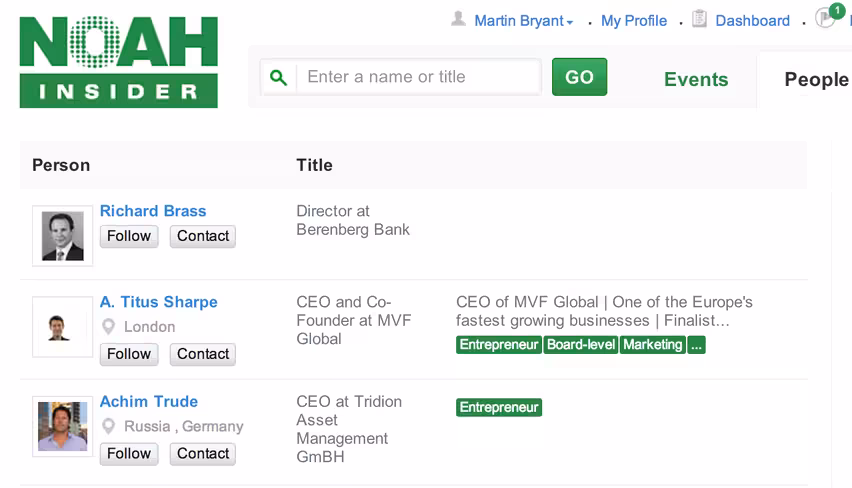Screen dimensions: 852x488
Task: Contact Richard Brass
Action: click(x=203, y=236)
